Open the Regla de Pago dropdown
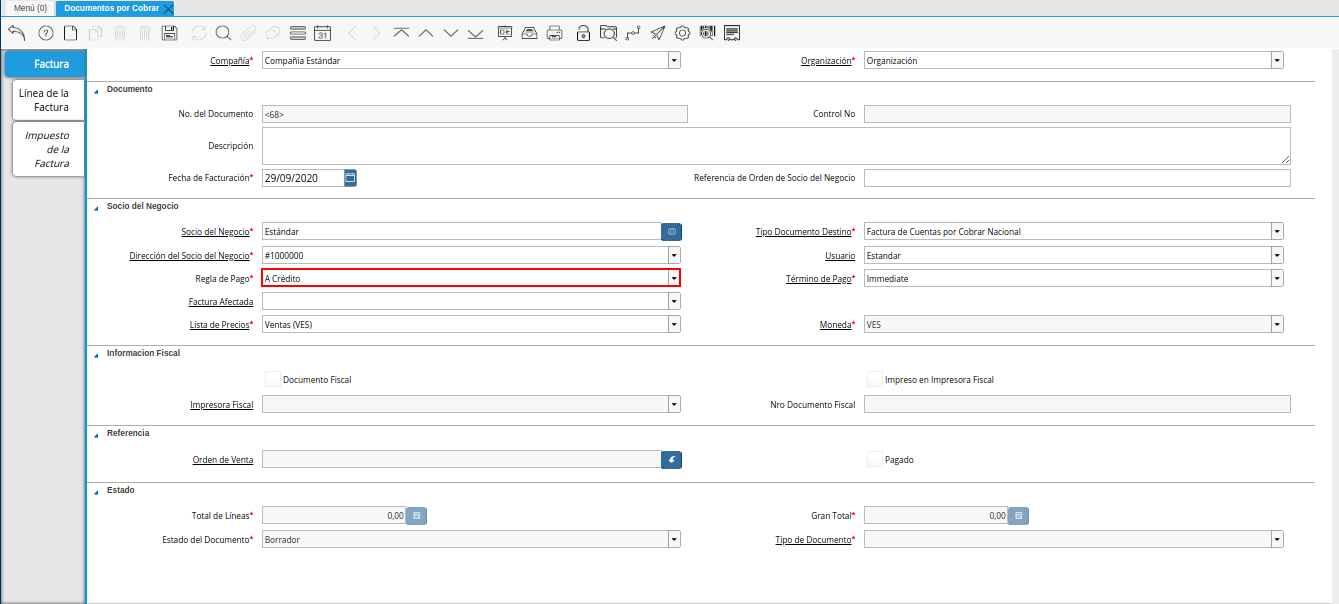Screen dimensions: 1339x604 (674, 278)
